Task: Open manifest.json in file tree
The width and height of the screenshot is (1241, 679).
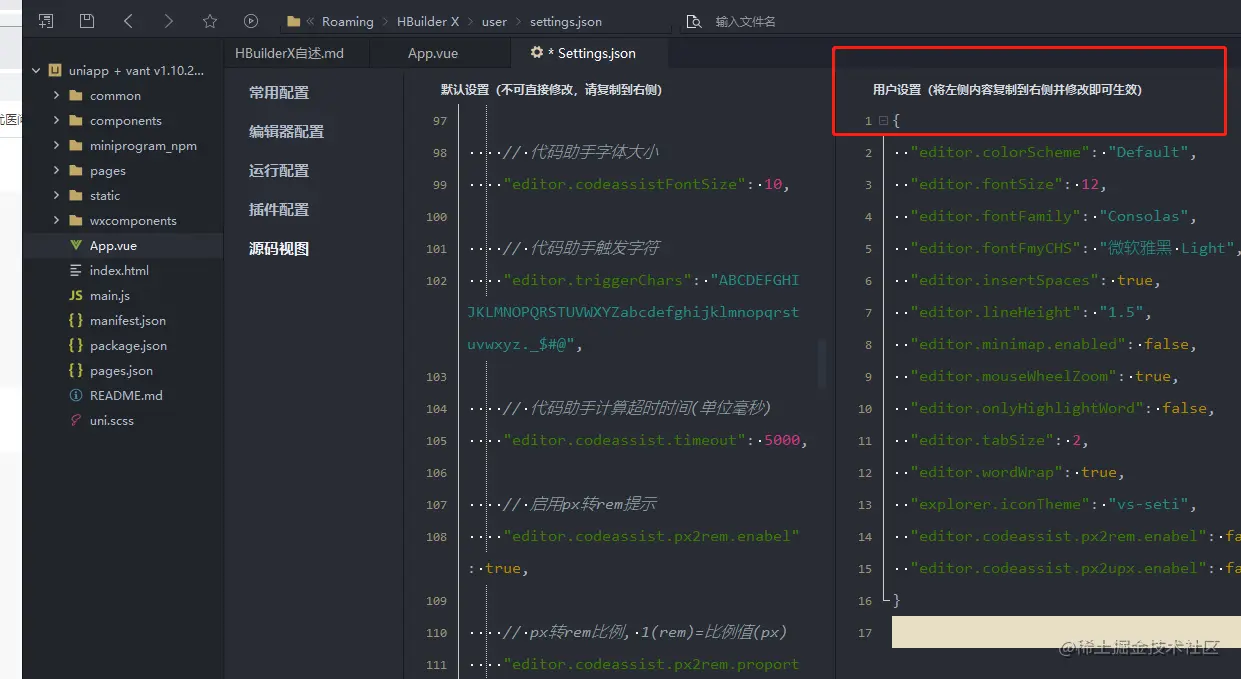Action: pos(128,321)
